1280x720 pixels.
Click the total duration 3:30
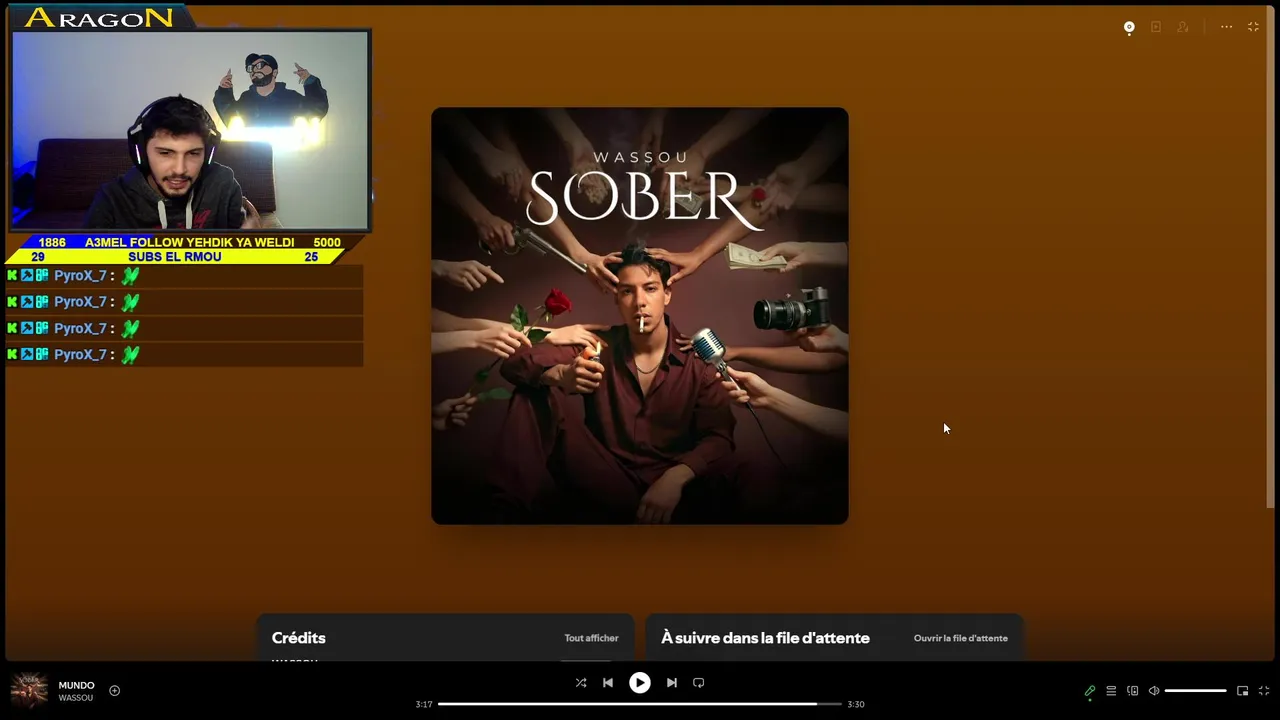point(856,704)
